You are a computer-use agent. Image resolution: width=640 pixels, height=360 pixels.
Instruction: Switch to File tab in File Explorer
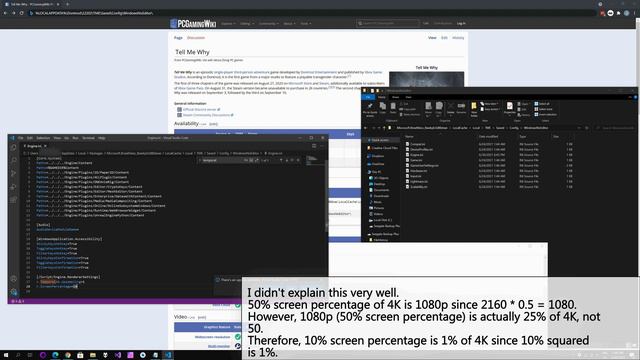coord(368,97)
